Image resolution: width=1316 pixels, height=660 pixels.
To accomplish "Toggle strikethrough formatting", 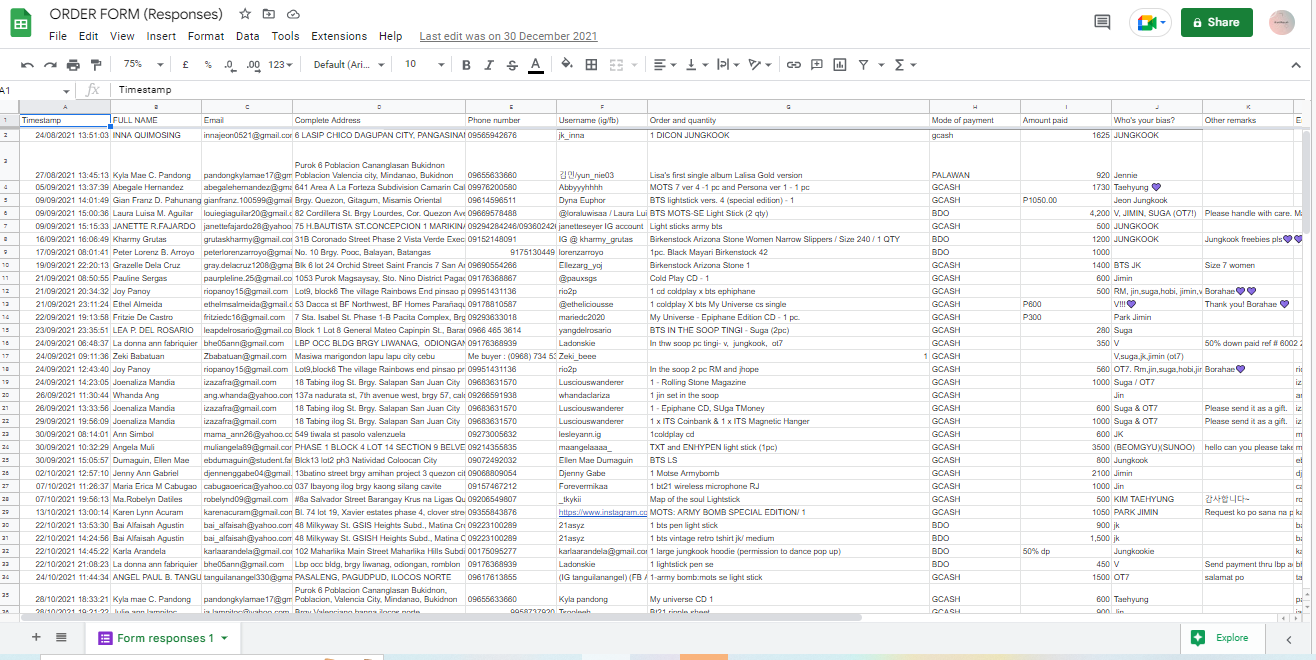I will (512, 65).
